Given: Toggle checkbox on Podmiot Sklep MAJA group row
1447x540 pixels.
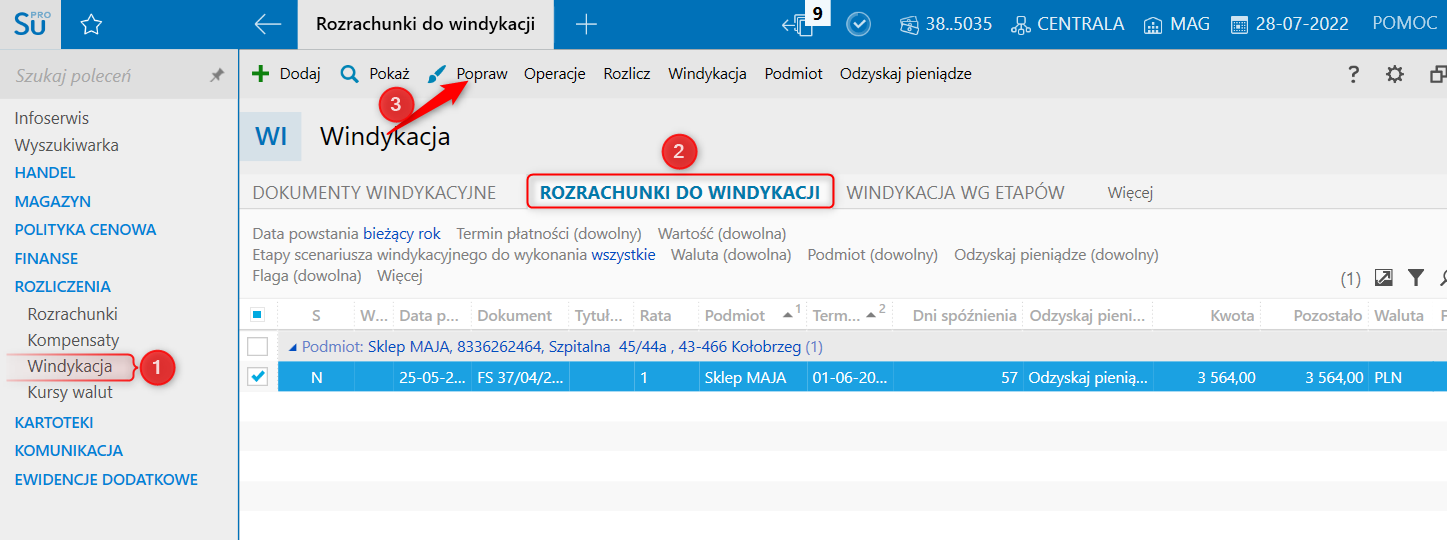Looking at the screenshot, I should click(257, 347).
